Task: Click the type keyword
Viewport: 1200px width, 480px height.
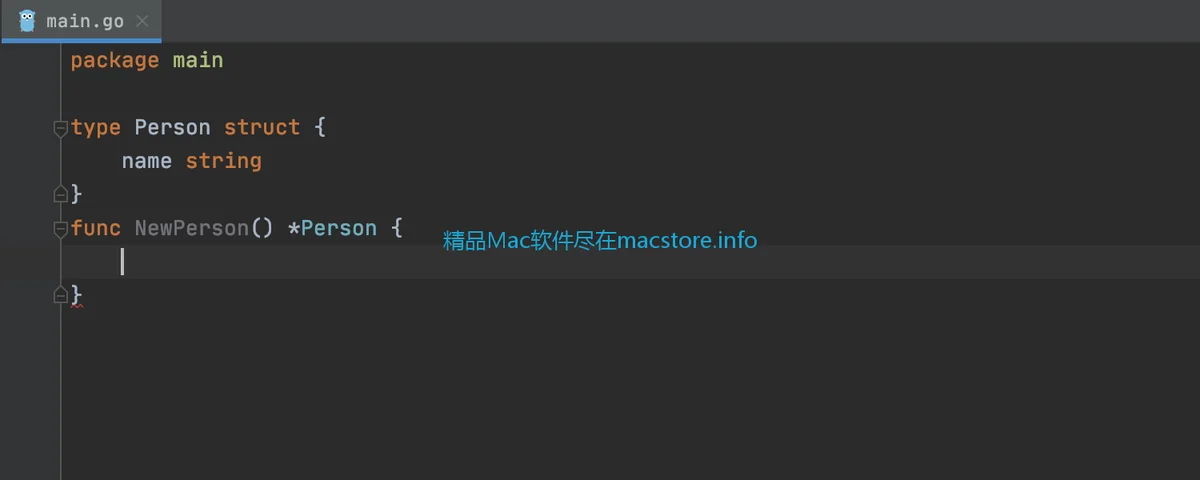Action: click(x=96, y=128)
